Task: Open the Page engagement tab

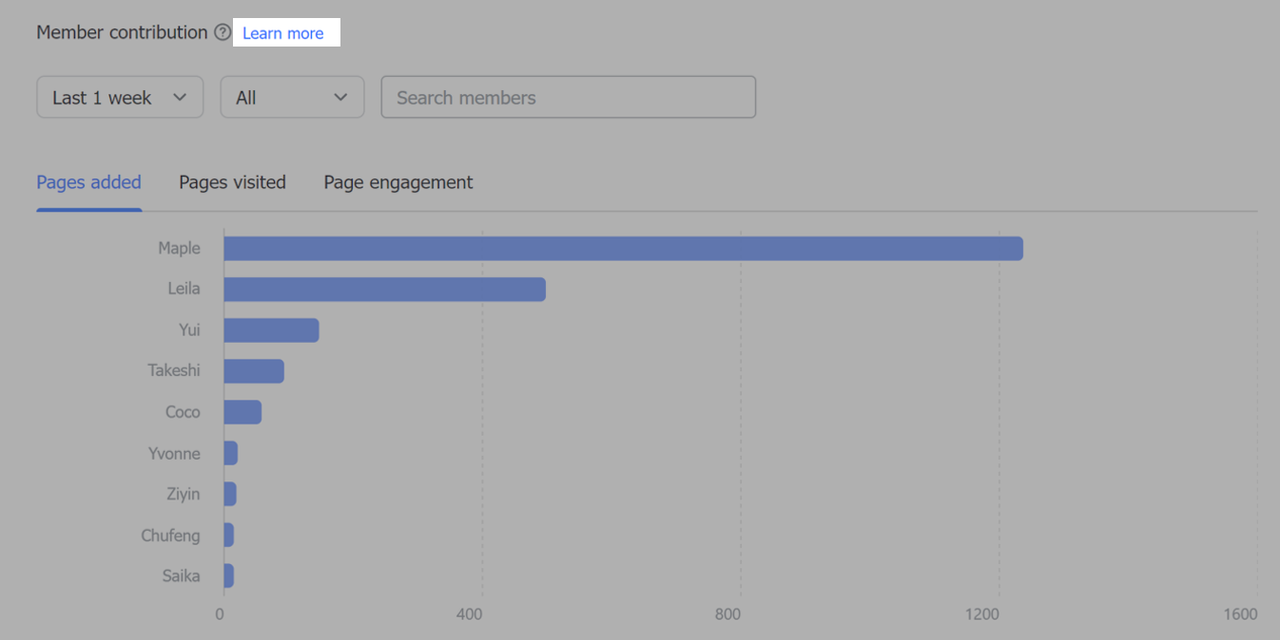Action: pos(398,182)
